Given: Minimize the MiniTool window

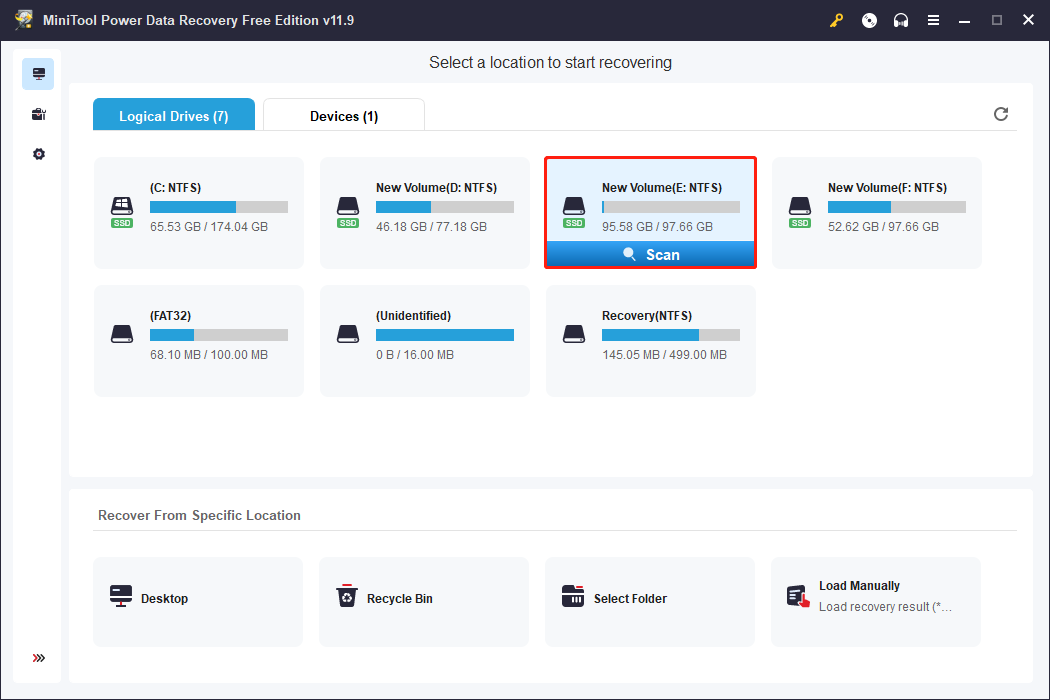Looking at the screenshot, I should [x=964, y=20].
